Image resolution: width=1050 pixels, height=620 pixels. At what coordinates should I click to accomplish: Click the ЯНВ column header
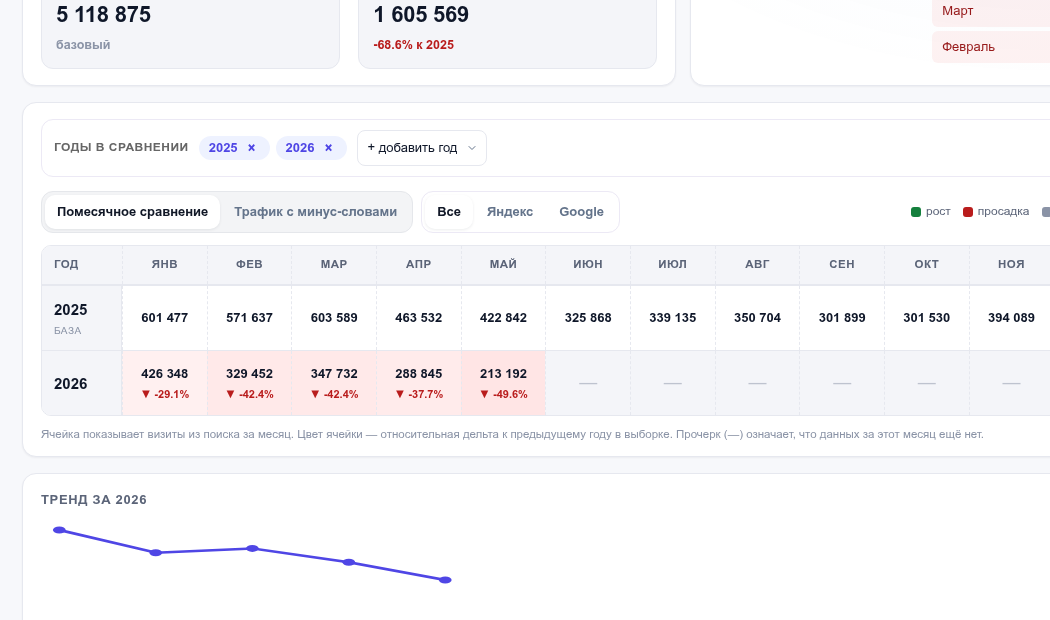[165, 264]
